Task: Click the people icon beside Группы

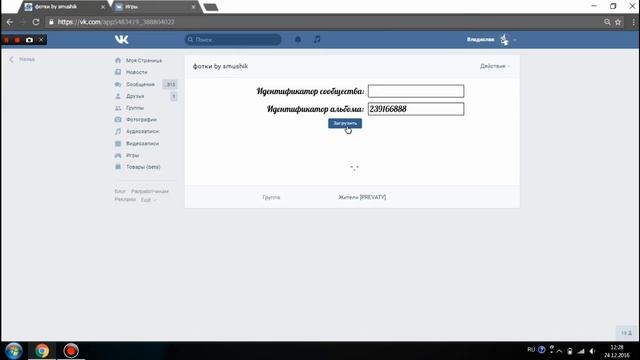Action: point(118,108)
